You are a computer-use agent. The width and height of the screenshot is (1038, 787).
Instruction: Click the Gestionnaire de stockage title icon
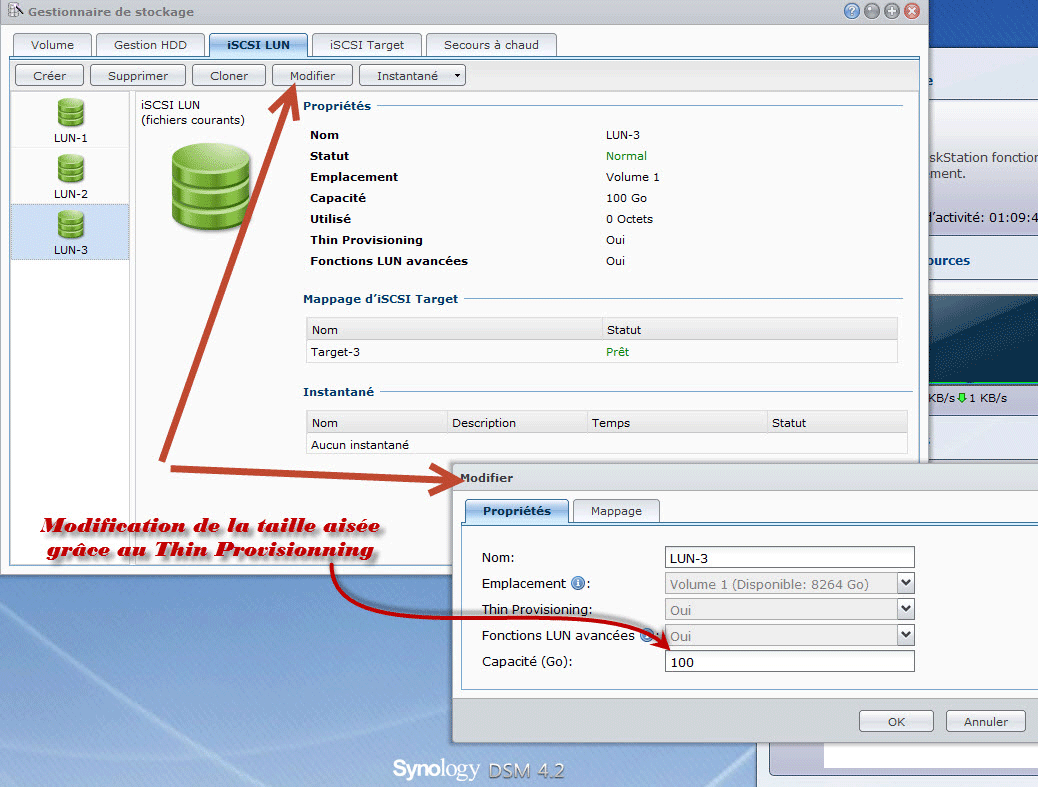(x=14, y=12)
